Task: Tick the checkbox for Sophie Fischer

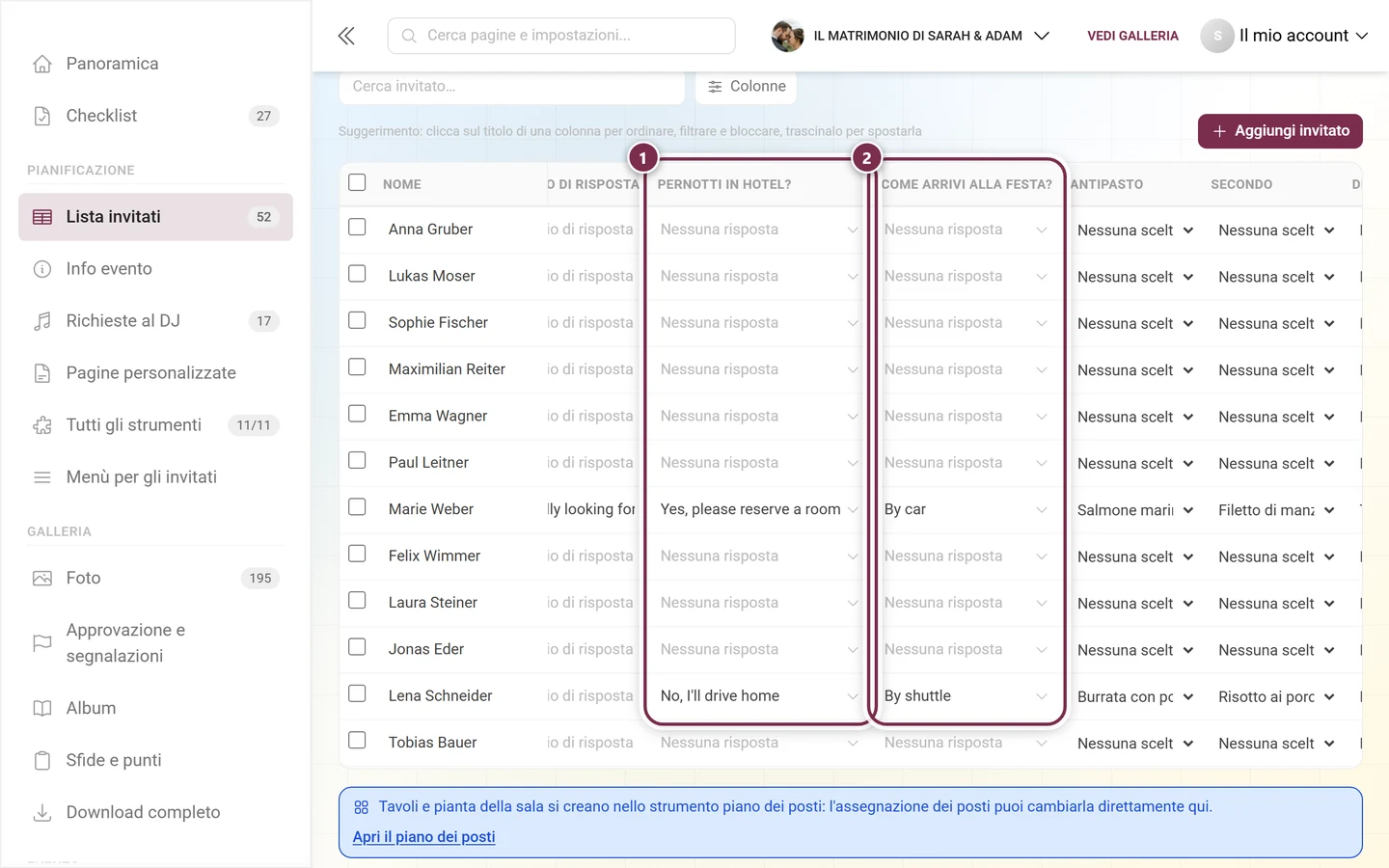Action: [357, 320]
